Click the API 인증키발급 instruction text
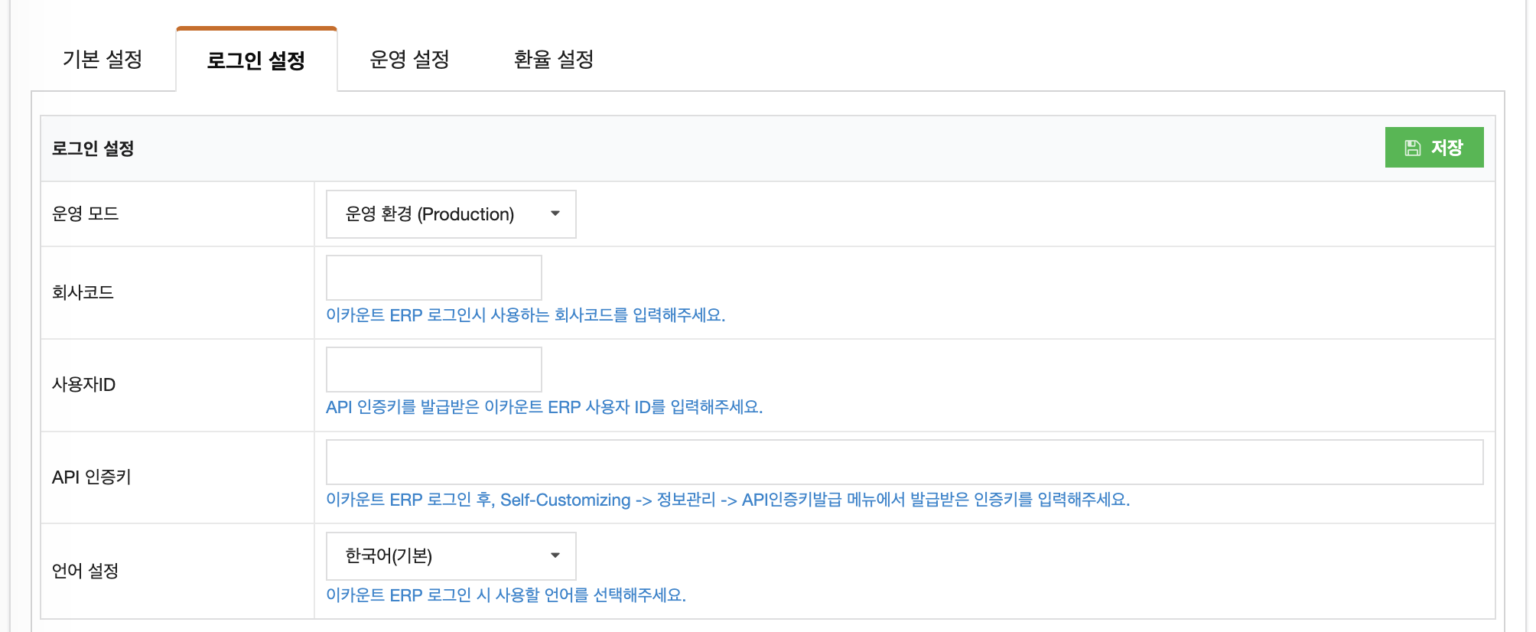This screenshot has width=1536, height=632. 728,499
